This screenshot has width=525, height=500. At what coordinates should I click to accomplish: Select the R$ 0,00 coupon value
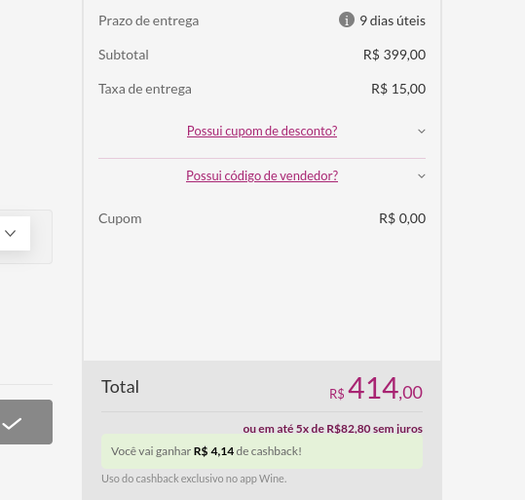point(402,219)
